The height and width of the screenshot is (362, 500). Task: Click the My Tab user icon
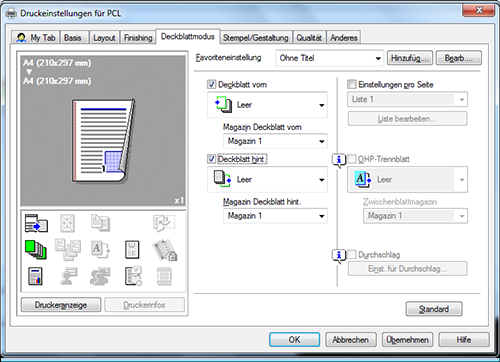pos(21,38)
